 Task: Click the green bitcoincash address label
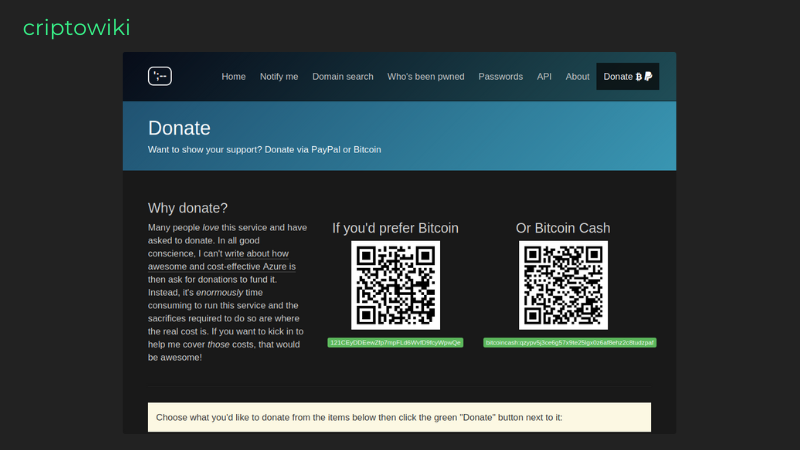569,342
